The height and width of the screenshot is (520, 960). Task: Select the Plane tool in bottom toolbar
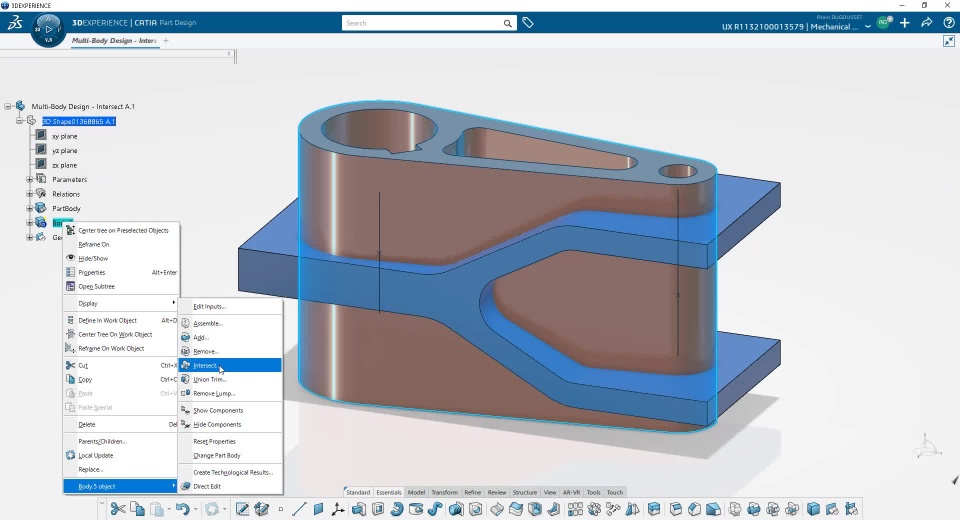318,509
